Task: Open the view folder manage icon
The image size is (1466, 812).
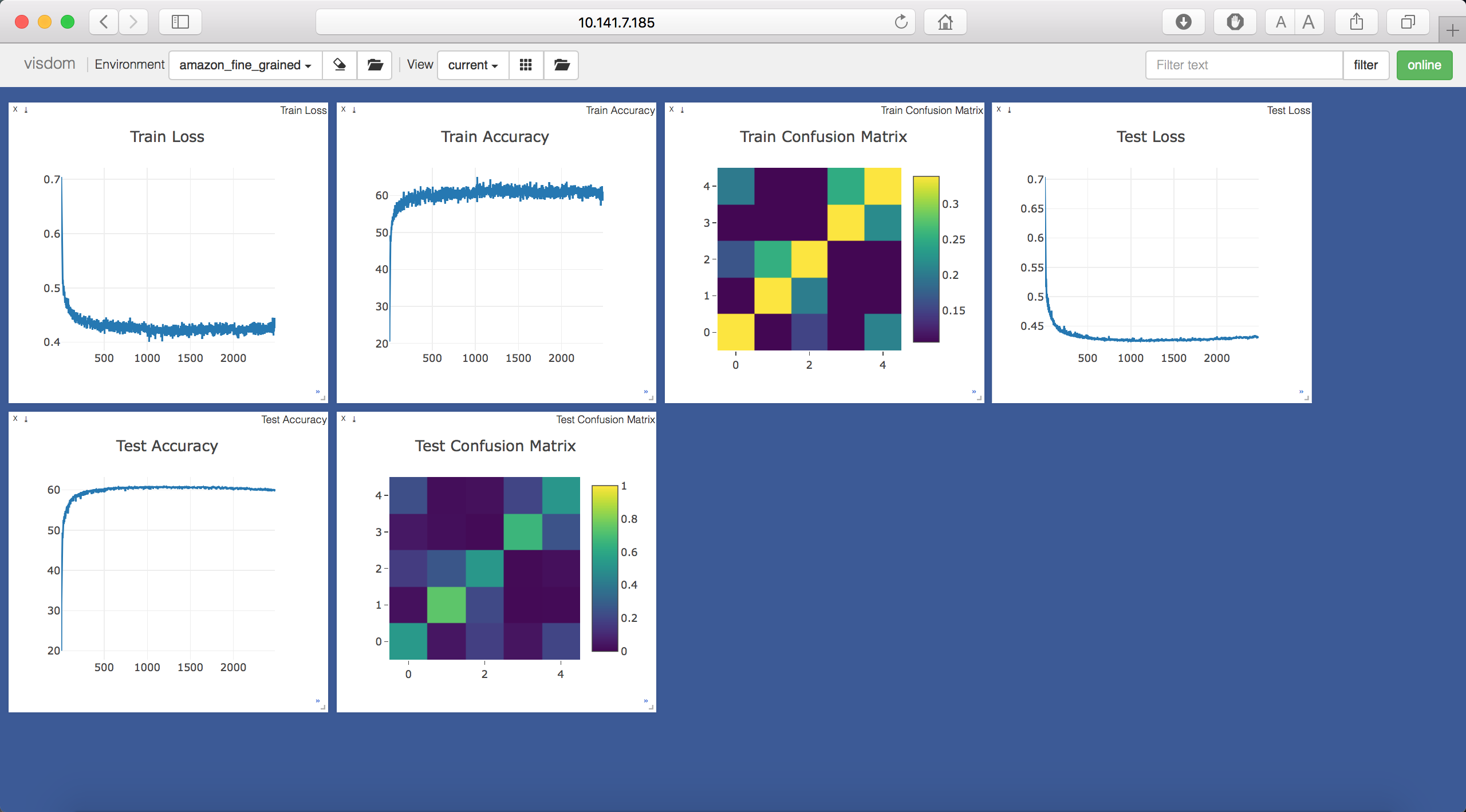Action: tap(561, 65)
